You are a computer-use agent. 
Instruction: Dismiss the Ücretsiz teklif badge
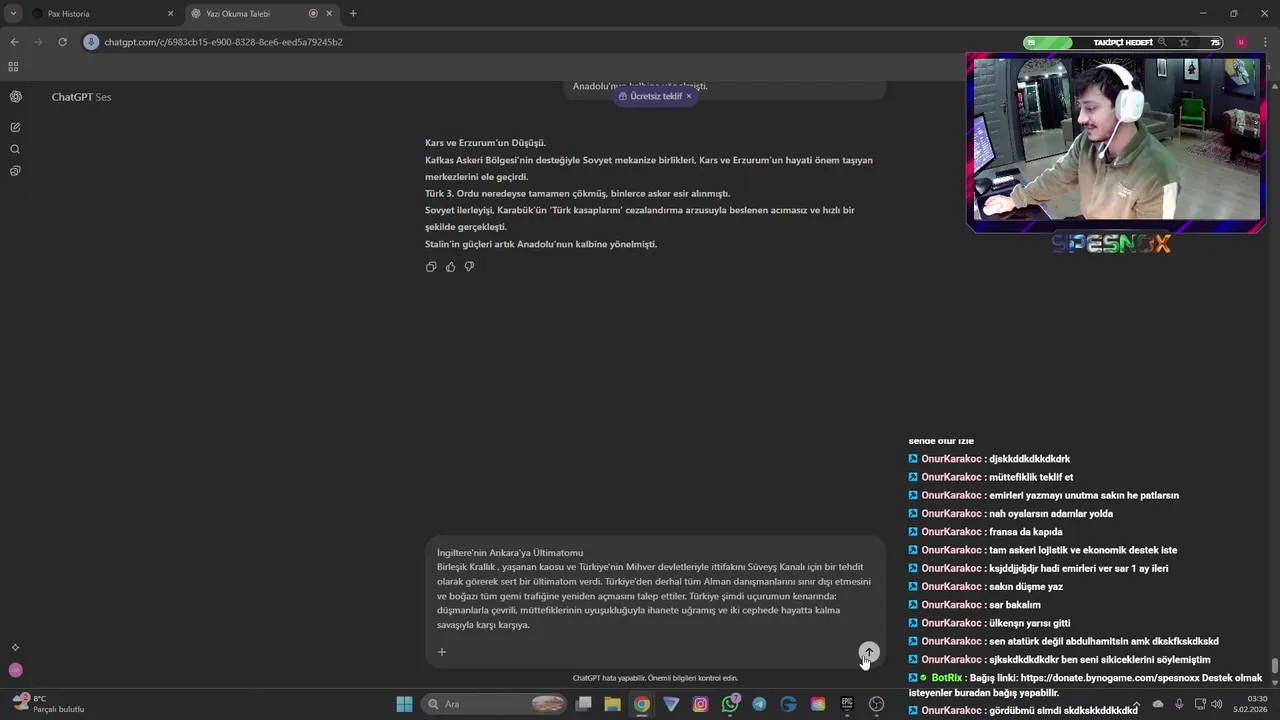(x=689, y=96)
